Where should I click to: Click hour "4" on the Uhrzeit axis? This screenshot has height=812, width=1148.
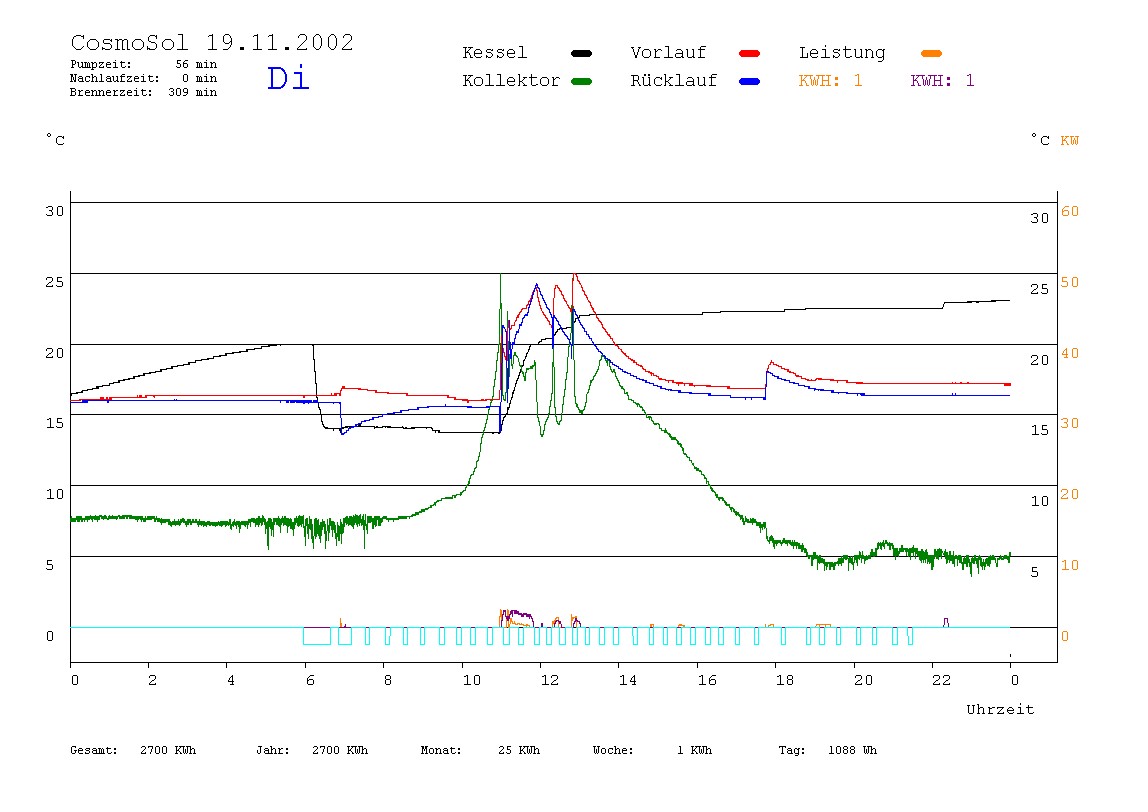pyautogui.click(x=231, y=680)
